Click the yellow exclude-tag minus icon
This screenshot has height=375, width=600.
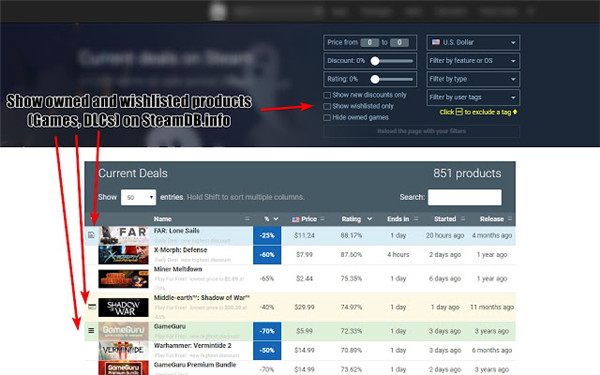click(459, 112)
